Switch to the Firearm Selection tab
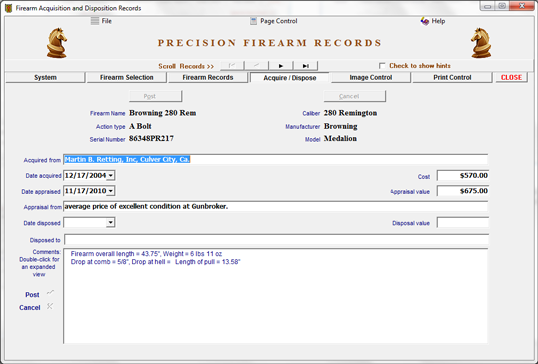 [x=127, y=78]
